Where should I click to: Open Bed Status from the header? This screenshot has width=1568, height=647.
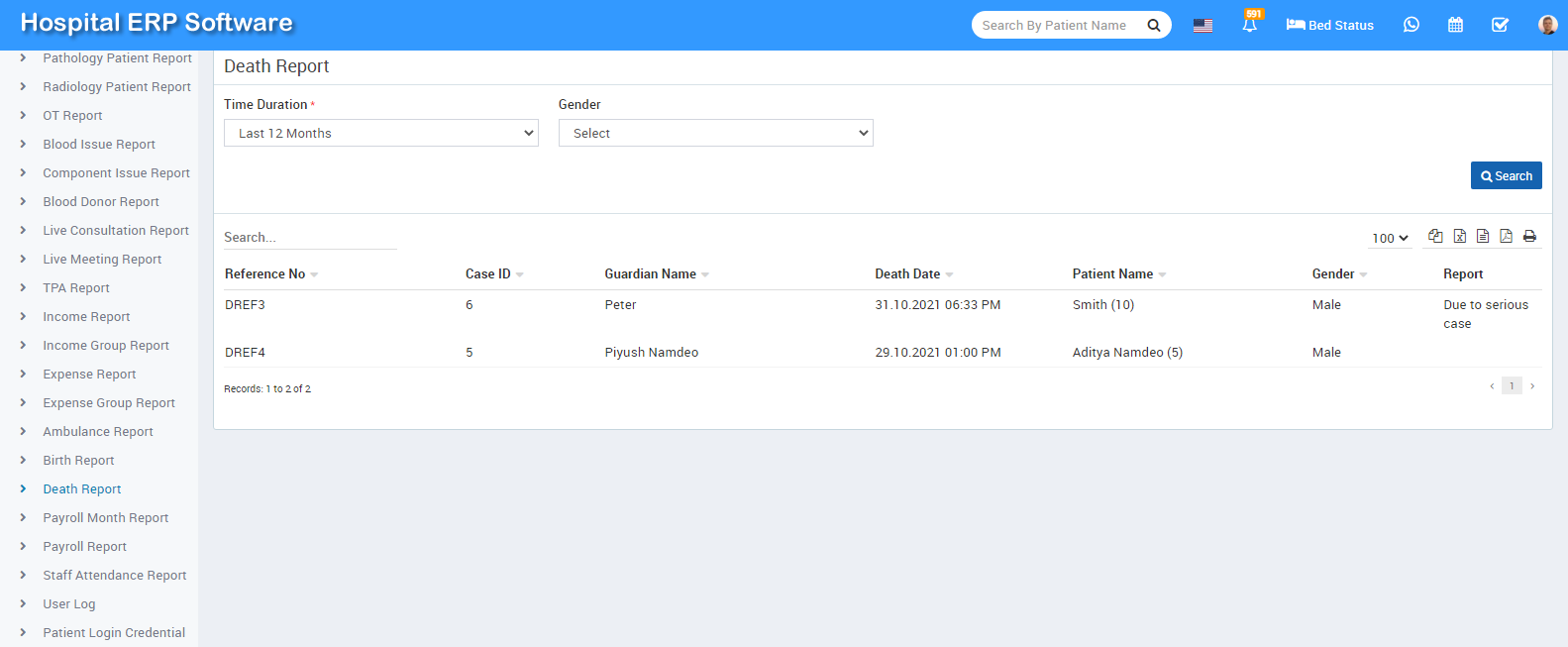click(x=1329, y=25)
